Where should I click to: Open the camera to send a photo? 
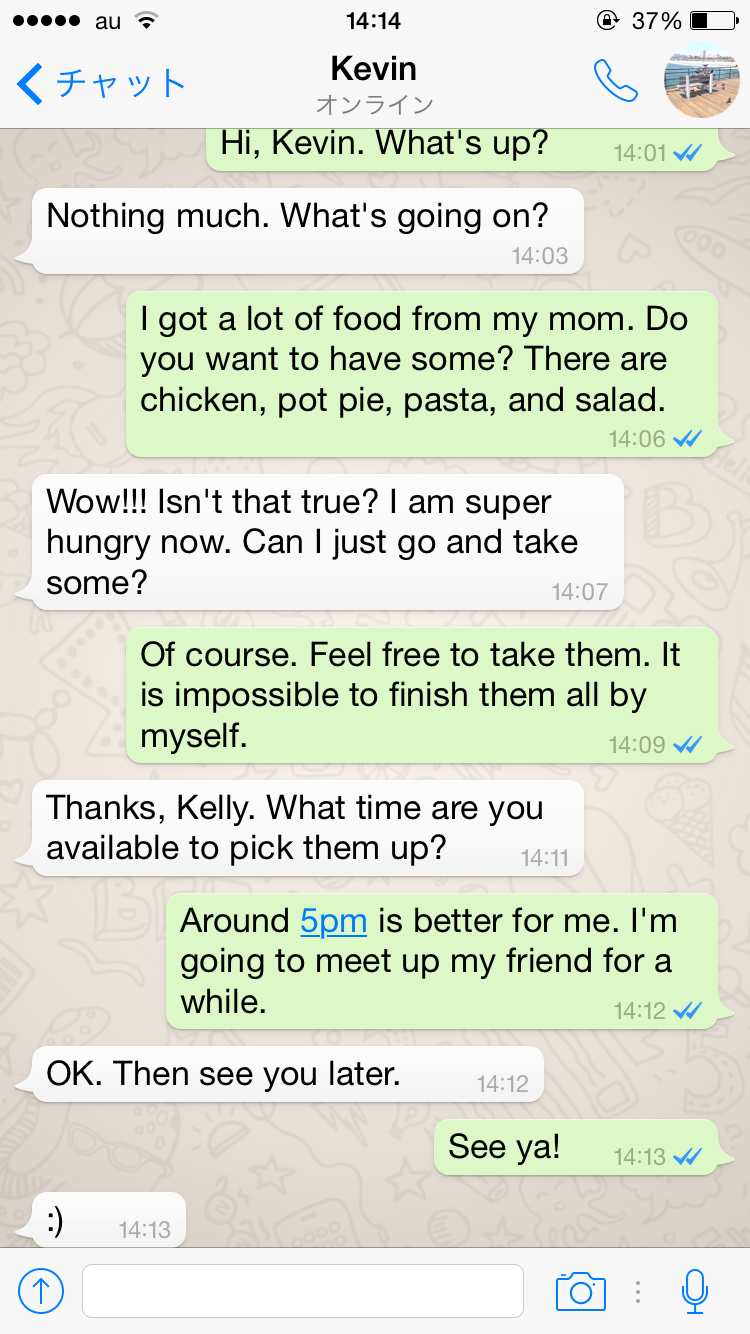tap(580, 1291)
